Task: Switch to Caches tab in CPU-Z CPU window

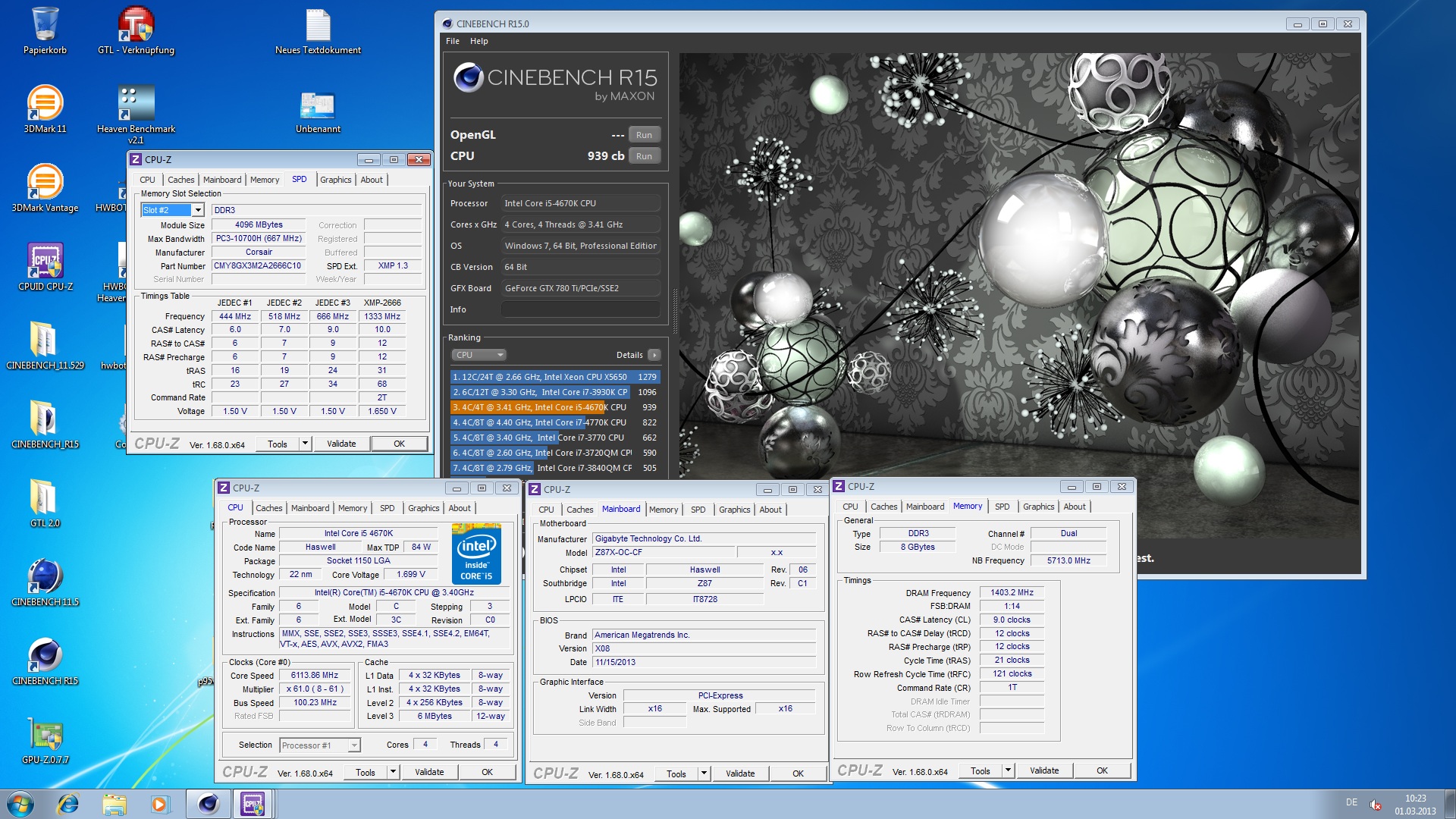Action: 268,508
